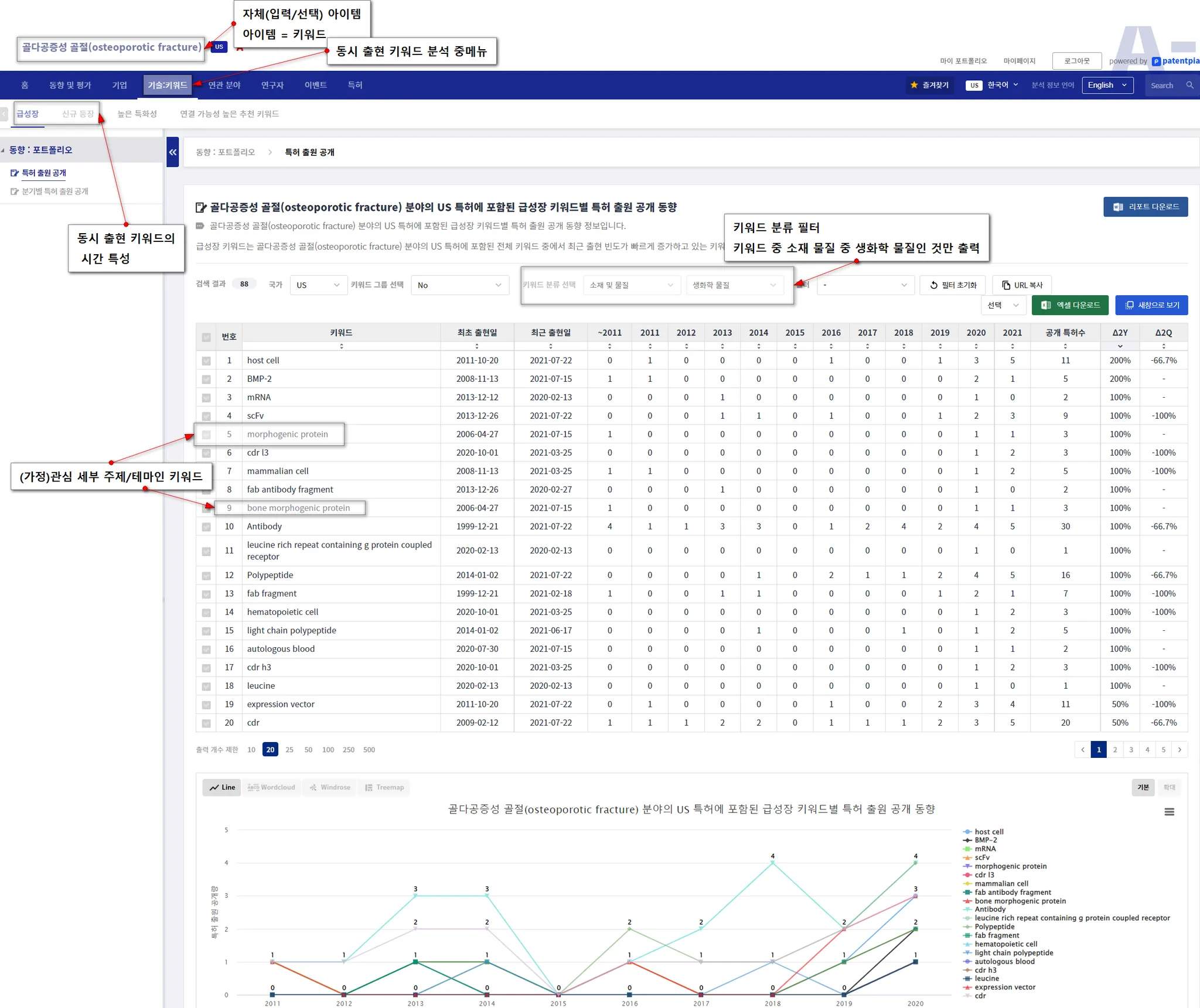Click the search magnifier icon
The image size is (1200, 1008).
[x=1189, y=86]
